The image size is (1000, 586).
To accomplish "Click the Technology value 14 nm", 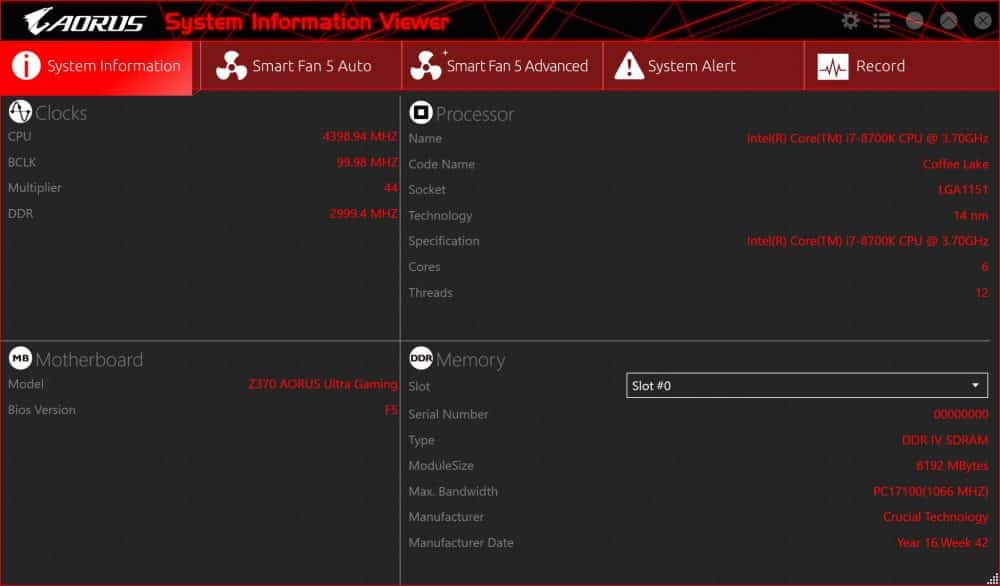I will pyautogui.click(x=971, y=216).
